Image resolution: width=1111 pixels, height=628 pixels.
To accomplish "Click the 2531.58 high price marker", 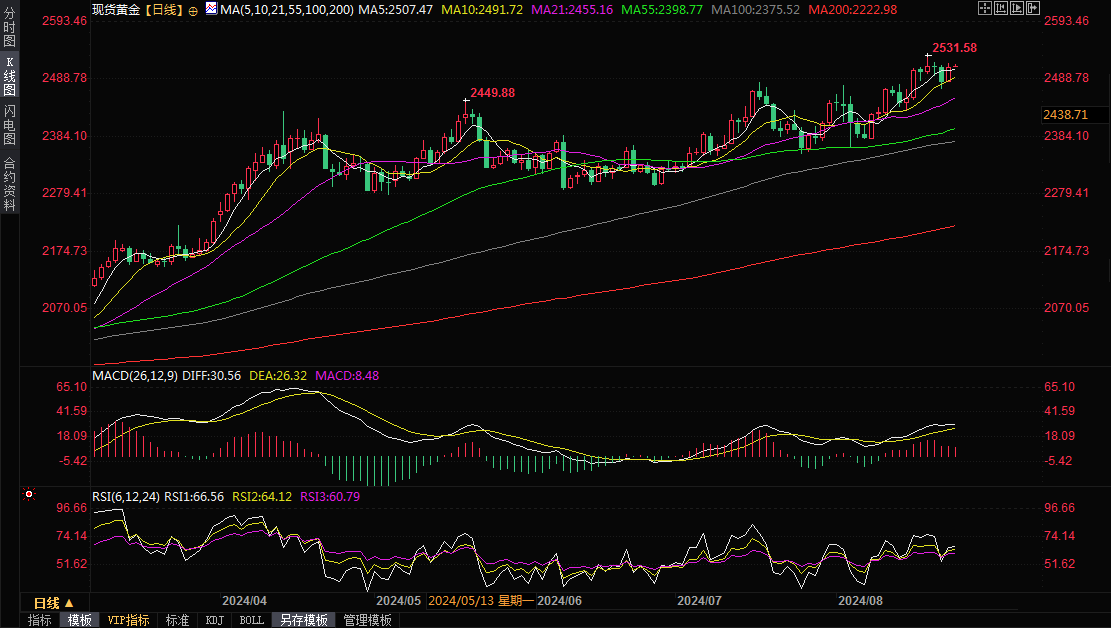I will 954,47.
